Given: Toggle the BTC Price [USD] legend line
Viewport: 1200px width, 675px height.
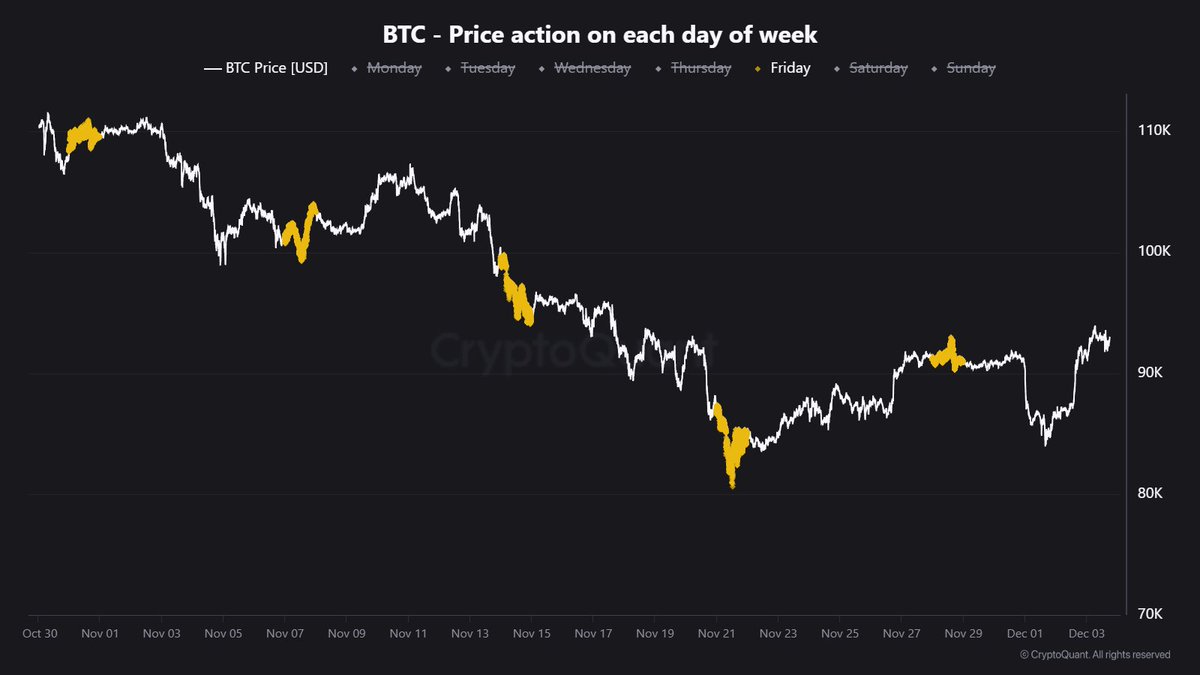Looking at the screenshot, I should point(277,68).
